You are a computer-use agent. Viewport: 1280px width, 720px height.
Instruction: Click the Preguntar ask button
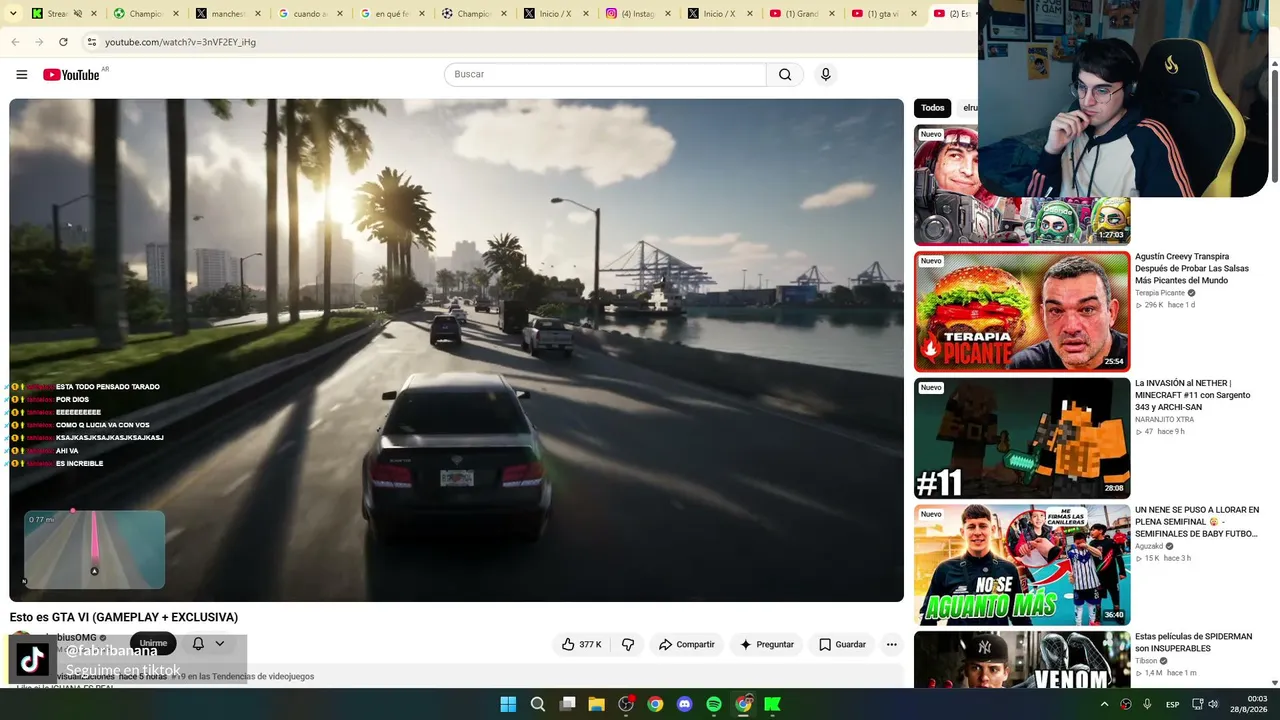click(767, 645)
